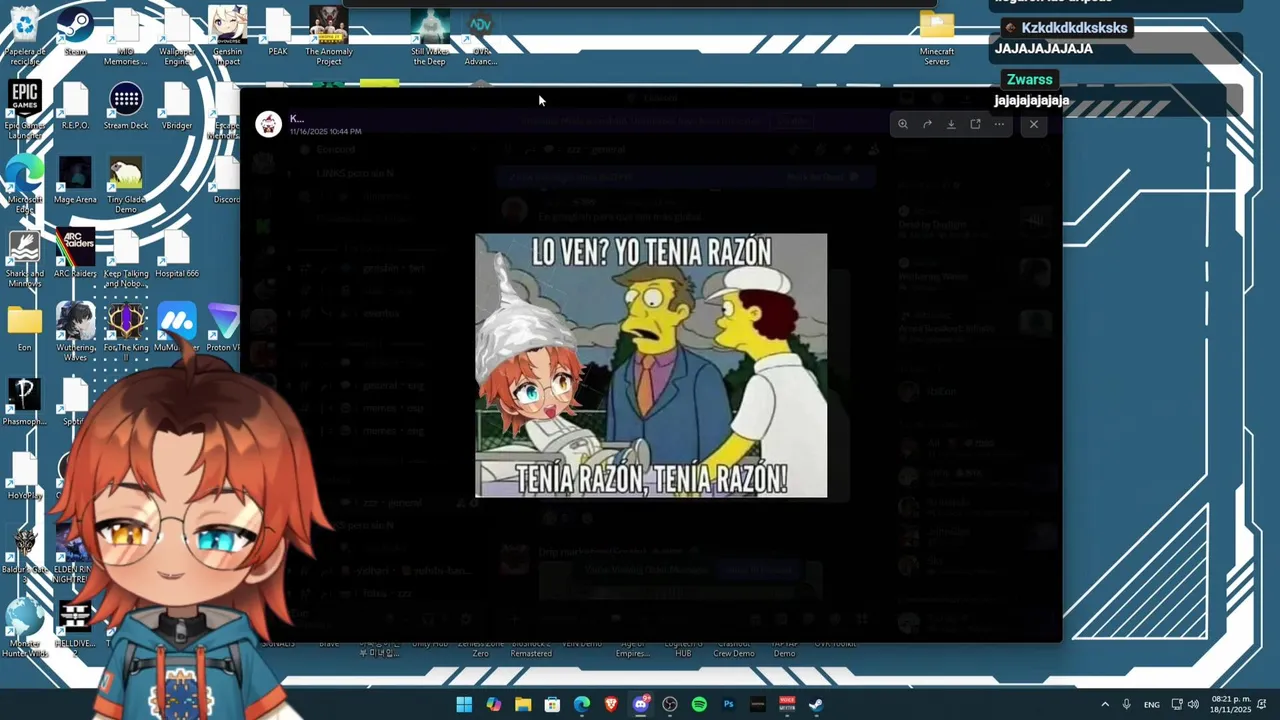
Task: Close the Discord image viewer
Action: coord(1034,124)
